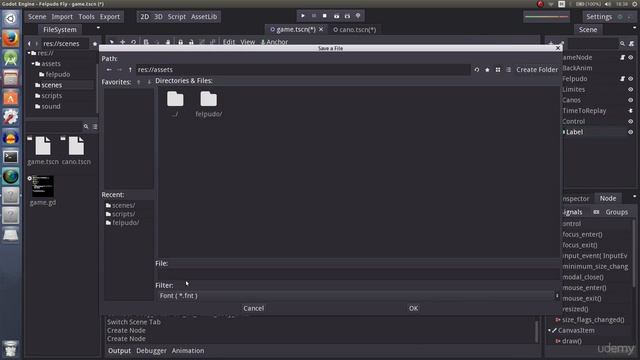Move favorite down arrow
This screenshot has width=640, height=360.
tap(149, 82)
